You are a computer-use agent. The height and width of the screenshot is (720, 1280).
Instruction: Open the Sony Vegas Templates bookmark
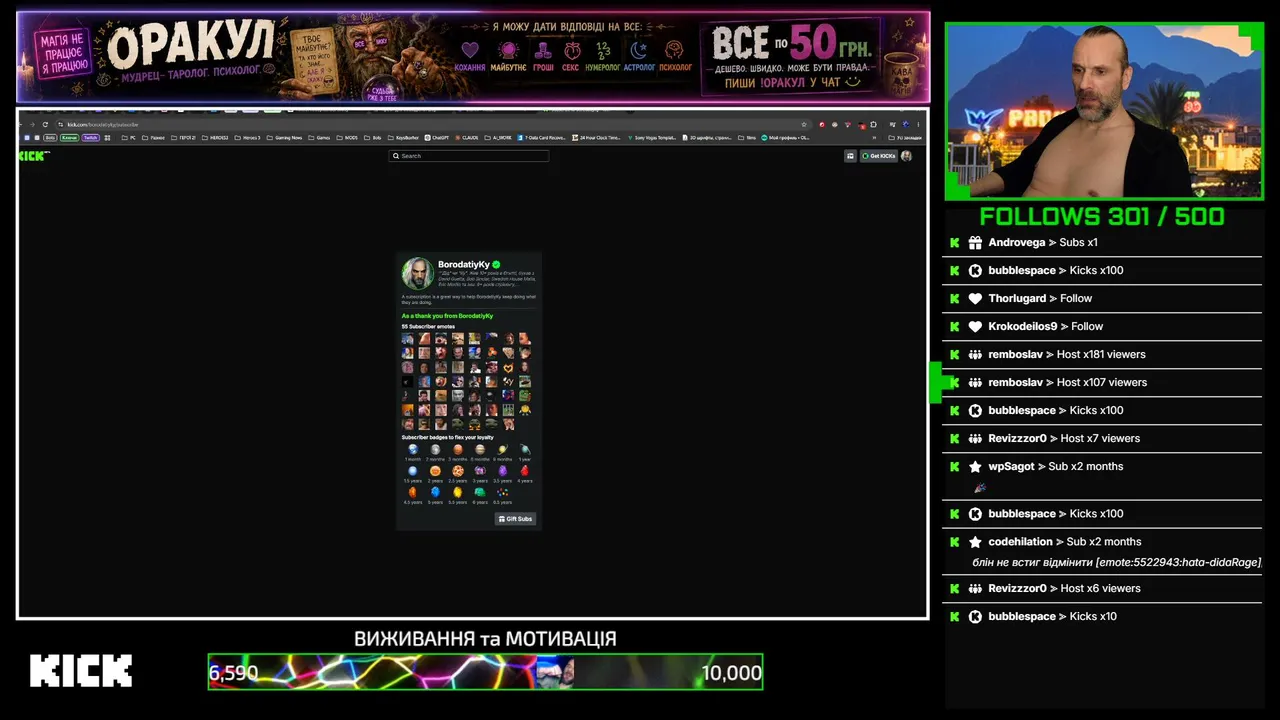[652, 138]
